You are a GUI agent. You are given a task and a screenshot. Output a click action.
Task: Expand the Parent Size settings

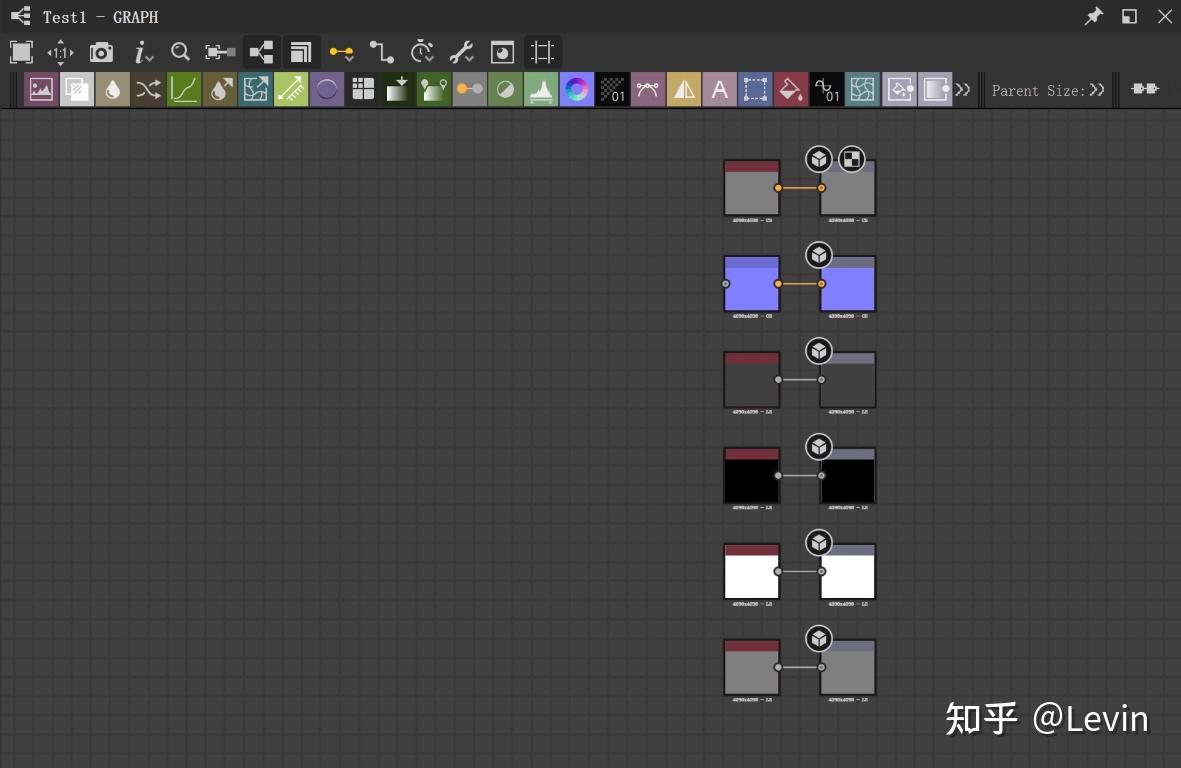(1096, 90)
